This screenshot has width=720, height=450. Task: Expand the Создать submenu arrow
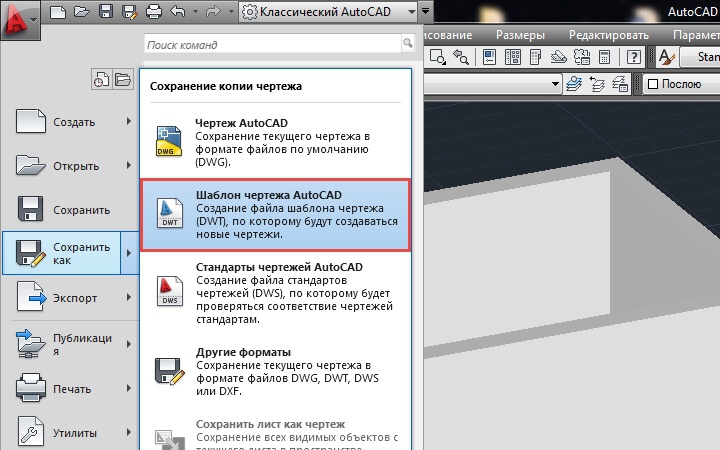point(129,121)
